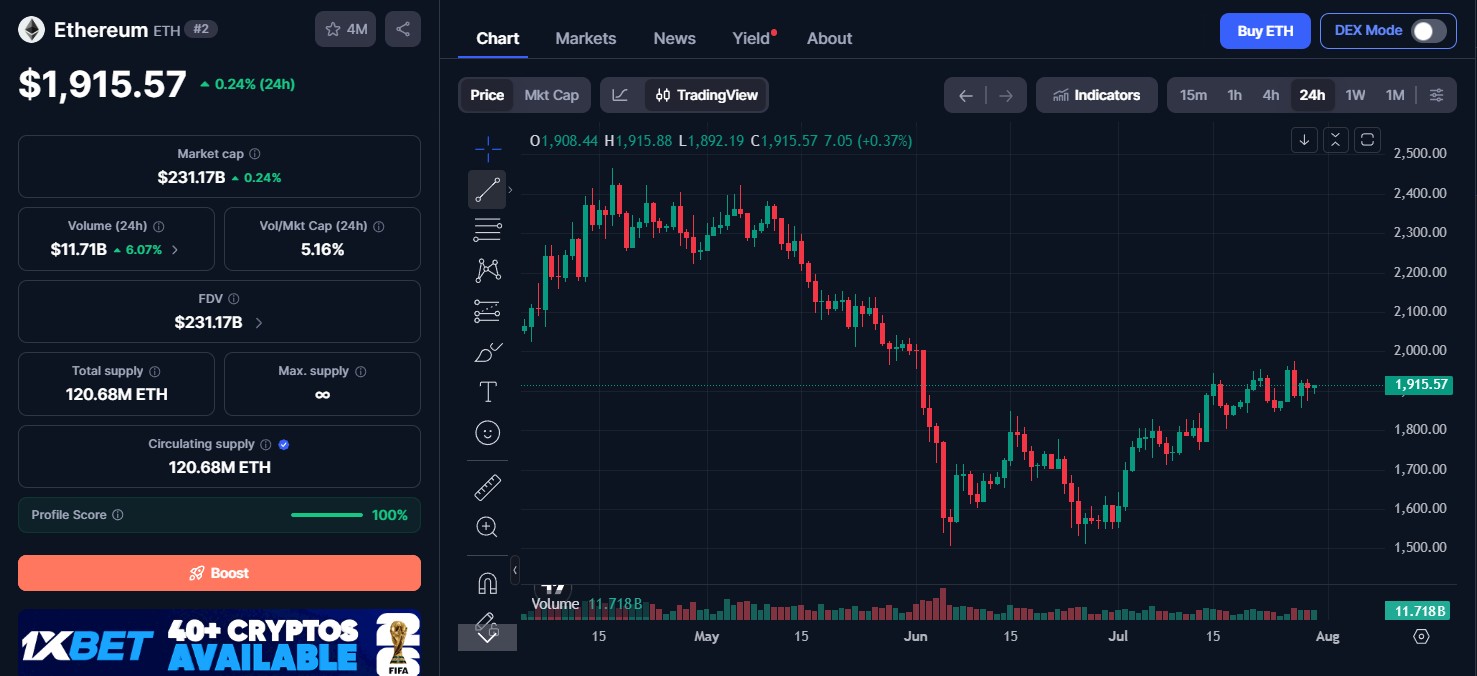Show Profile Score info icon
Image resolution: width=1477 pixels, height=676 pixels.
point(118,515)
